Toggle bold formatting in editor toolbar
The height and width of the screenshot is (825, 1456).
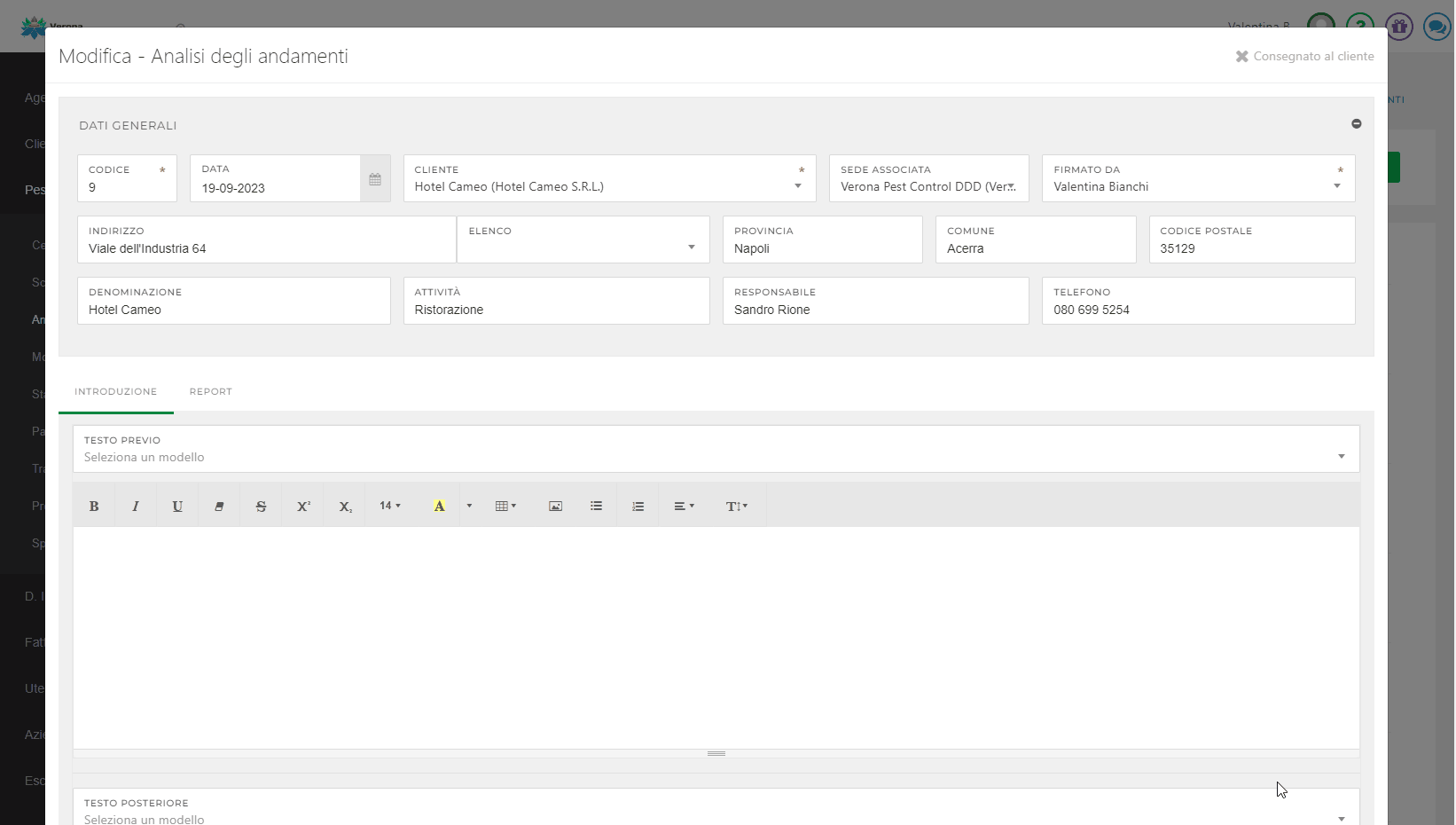(94, 507)
